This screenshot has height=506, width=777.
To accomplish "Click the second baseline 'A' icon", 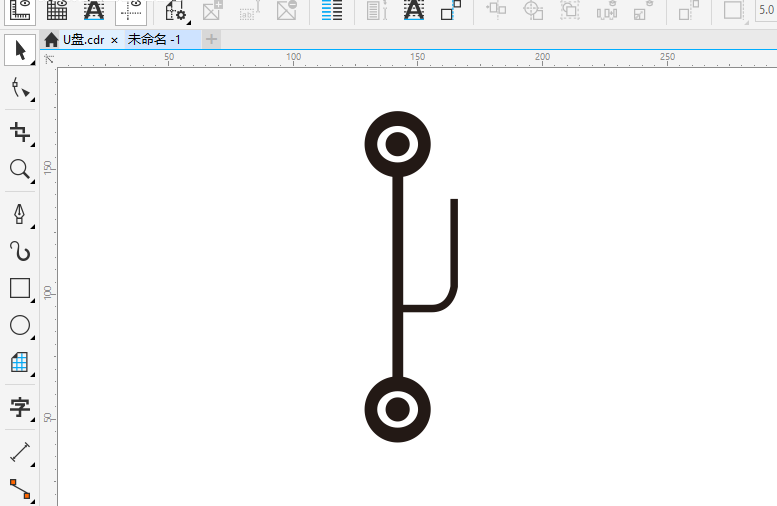I will pos(414,10).
